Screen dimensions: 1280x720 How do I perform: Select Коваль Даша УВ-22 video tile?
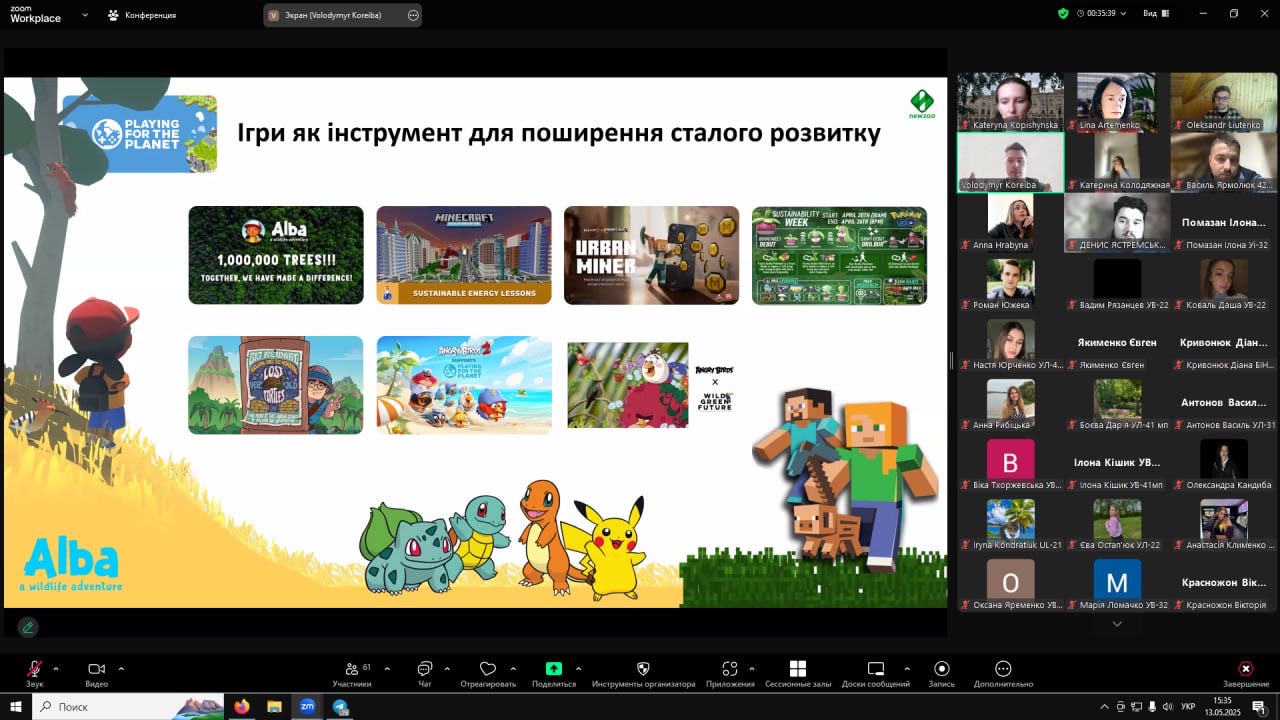(x=1224, y=282)
